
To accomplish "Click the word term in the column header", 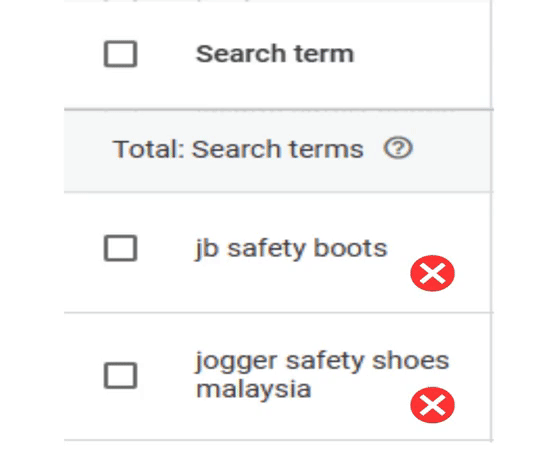I will 324,54.
